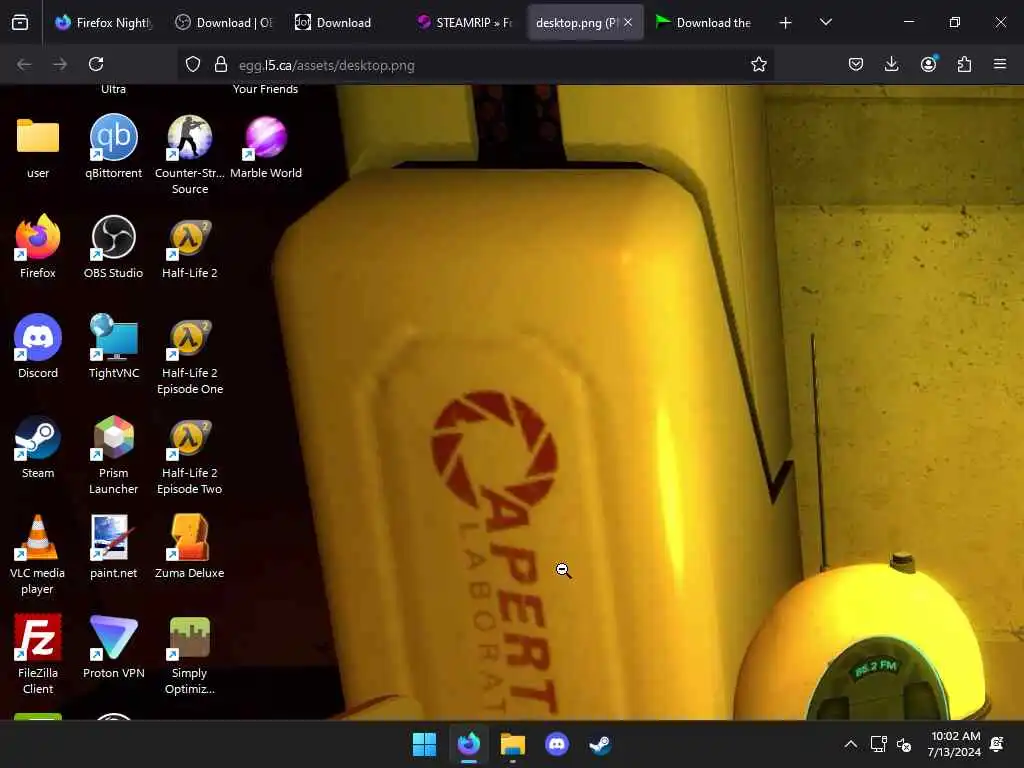Open the downloads panel
This screenshot has height=768, width=1024.
[x=891, y=64]
